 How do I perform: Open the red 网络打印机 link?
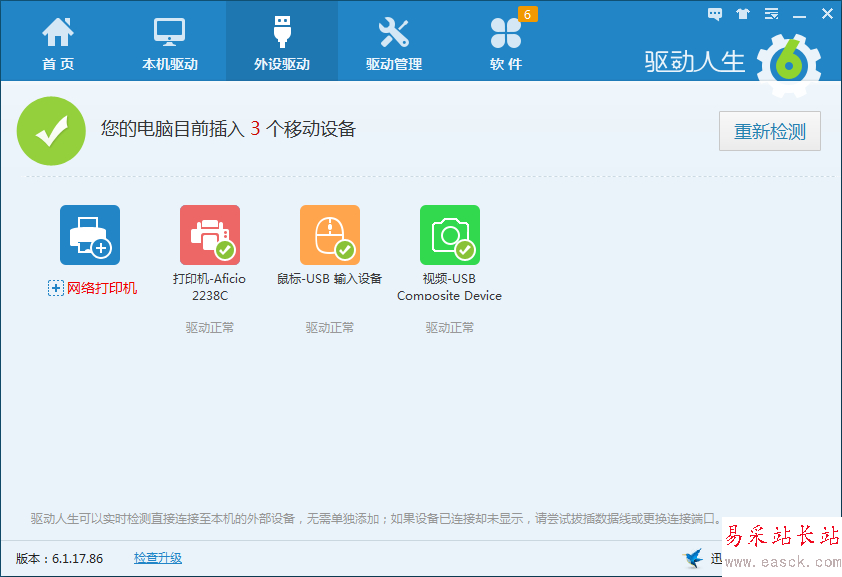click(x=102, y=288)
